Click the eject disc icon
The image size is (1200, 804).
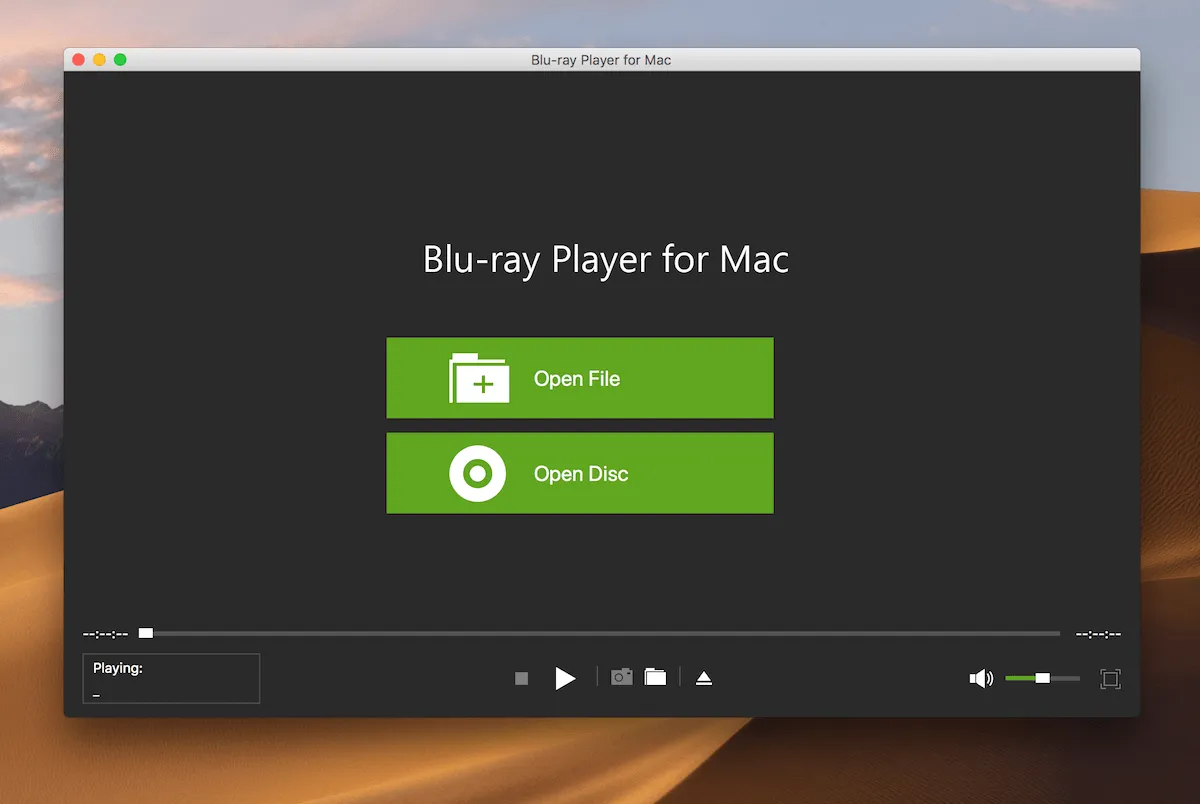(x=704, y=677)
